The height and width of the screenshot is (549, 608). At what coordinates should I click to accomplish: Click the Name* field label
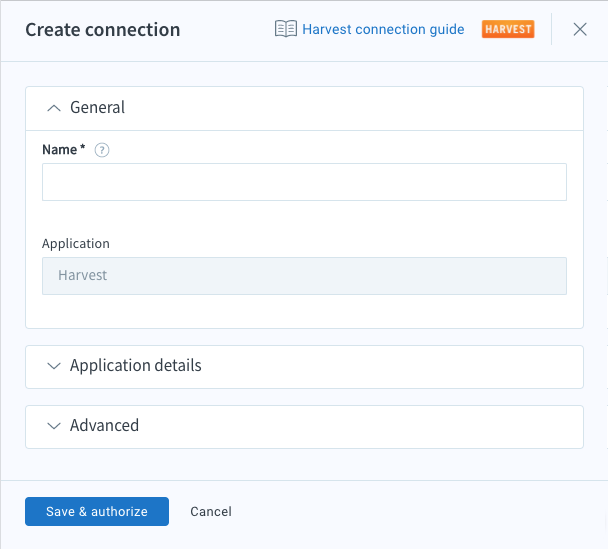click(64, 150)
